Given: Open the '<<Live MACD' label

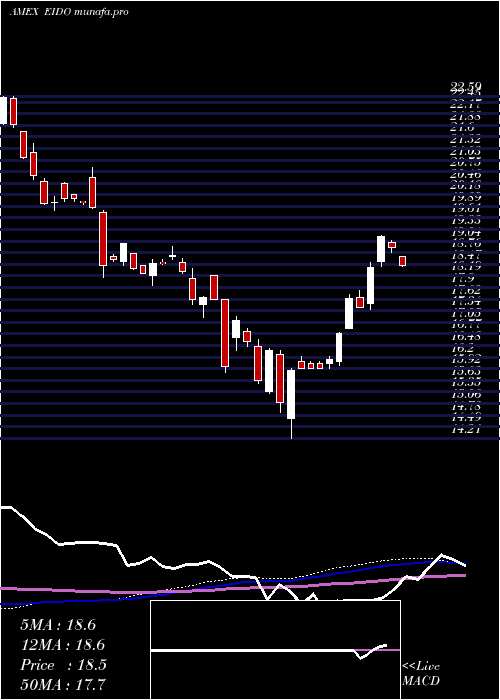Looking at the screenshot, I should click(x=421, y=674).
